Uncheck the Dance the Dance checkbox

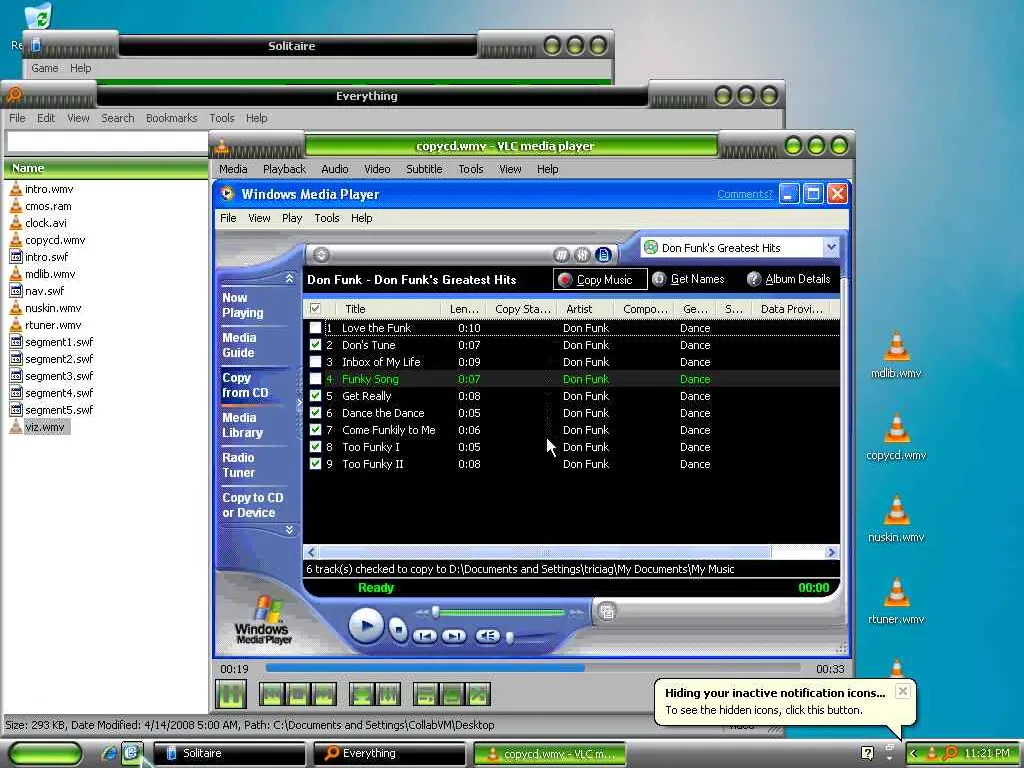[x=315, y=413]
